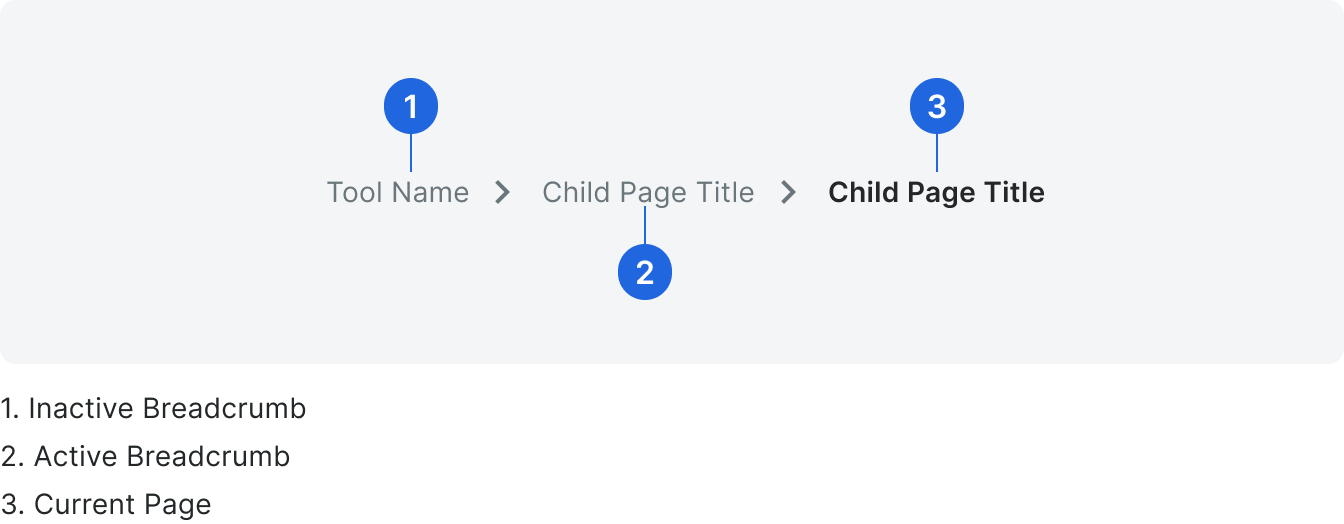Image resolution: width=1344 pixels, height=524 pixels.
Task: Click the blue number 3 badge
Action: 937,106
